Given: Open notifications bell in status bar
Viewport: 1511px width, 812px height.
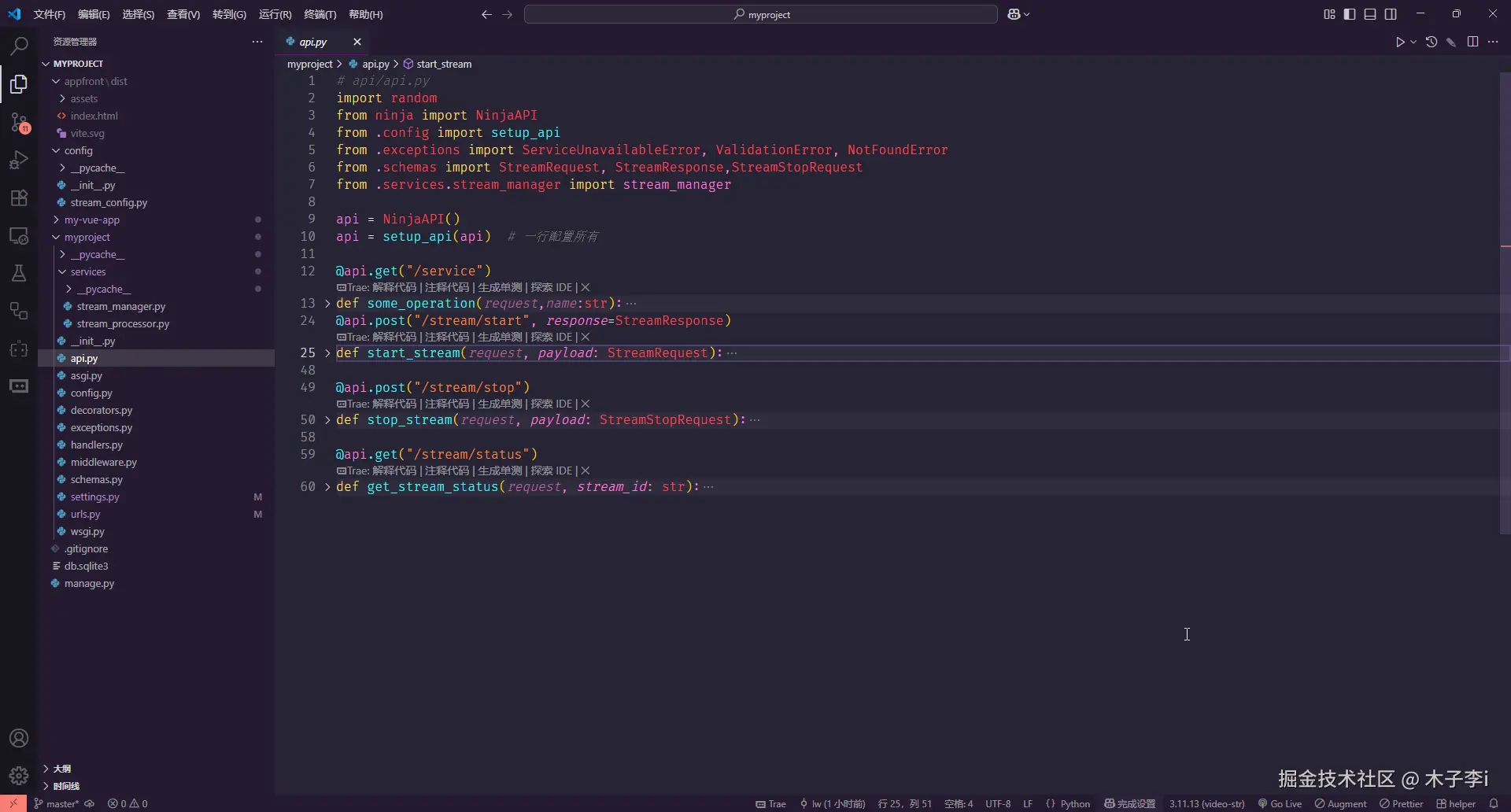Looking at the screenshot, I should 1494,803.
